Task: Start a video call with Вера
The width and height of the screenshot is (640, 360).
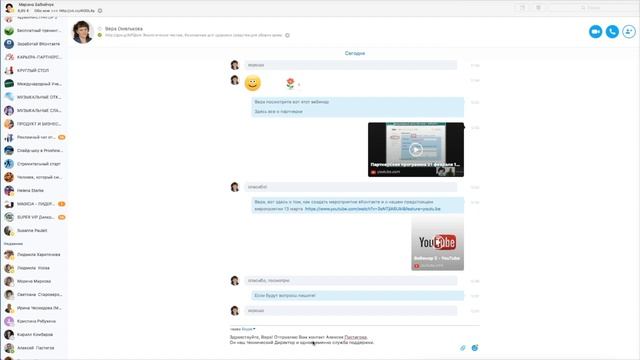Action: (596, 31)
